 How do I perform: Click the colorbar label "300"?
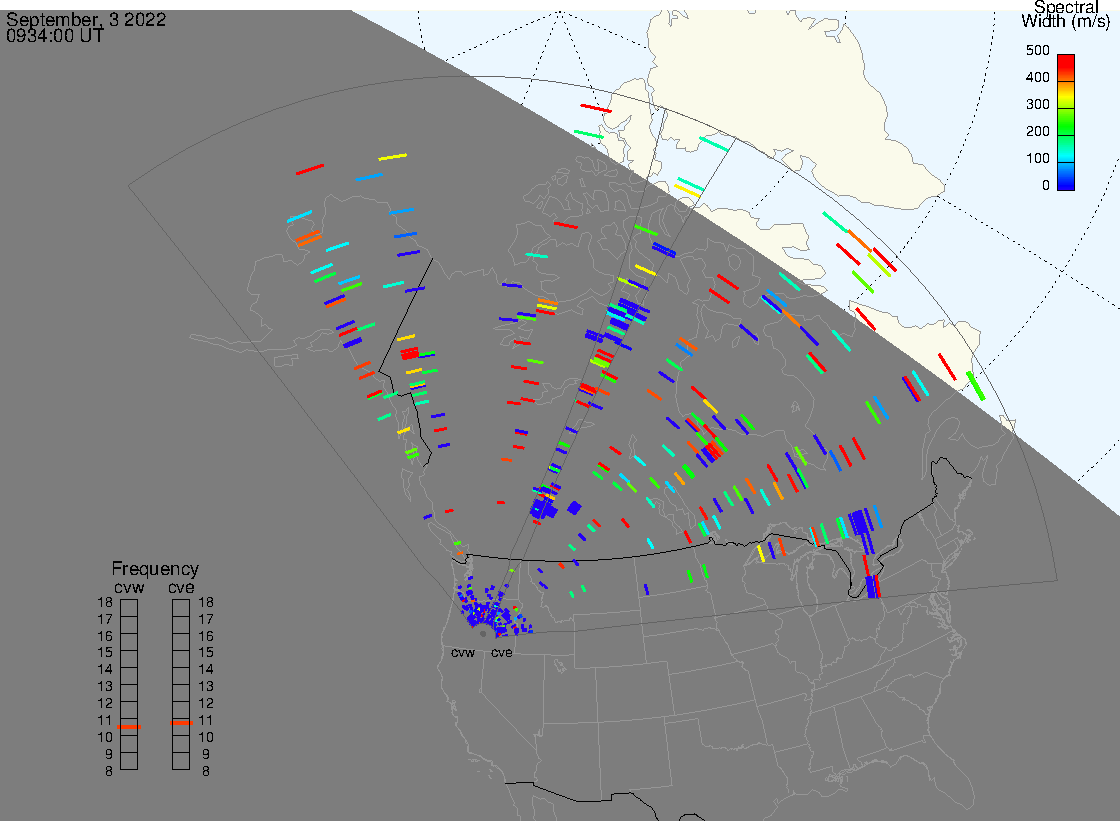click(1037, 104)
